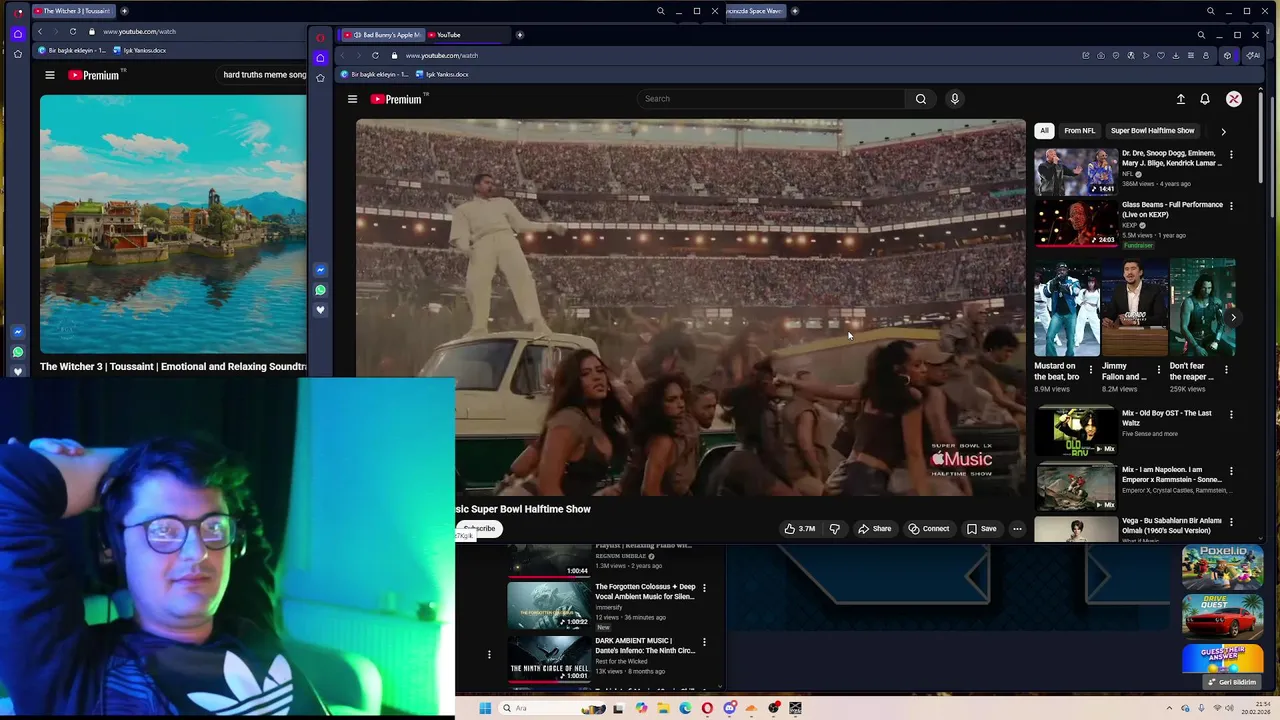Open Dark Ambient Music Dante's Inferno video
Screen dimensions: 1280x720
(x=549, y=658)
